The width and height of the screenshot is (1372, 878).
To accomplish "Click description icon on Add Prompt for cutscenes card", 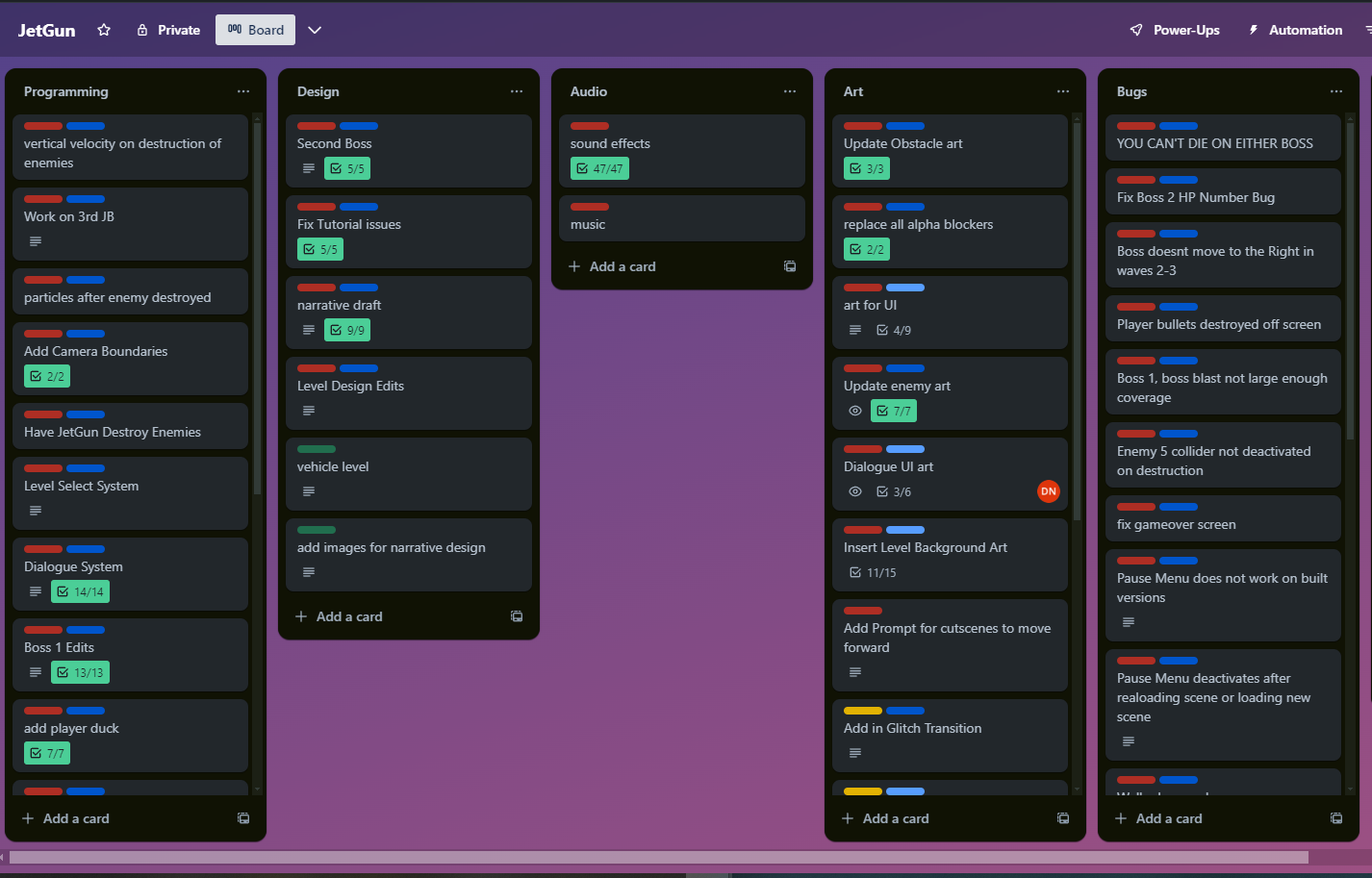I will [855, 672].
